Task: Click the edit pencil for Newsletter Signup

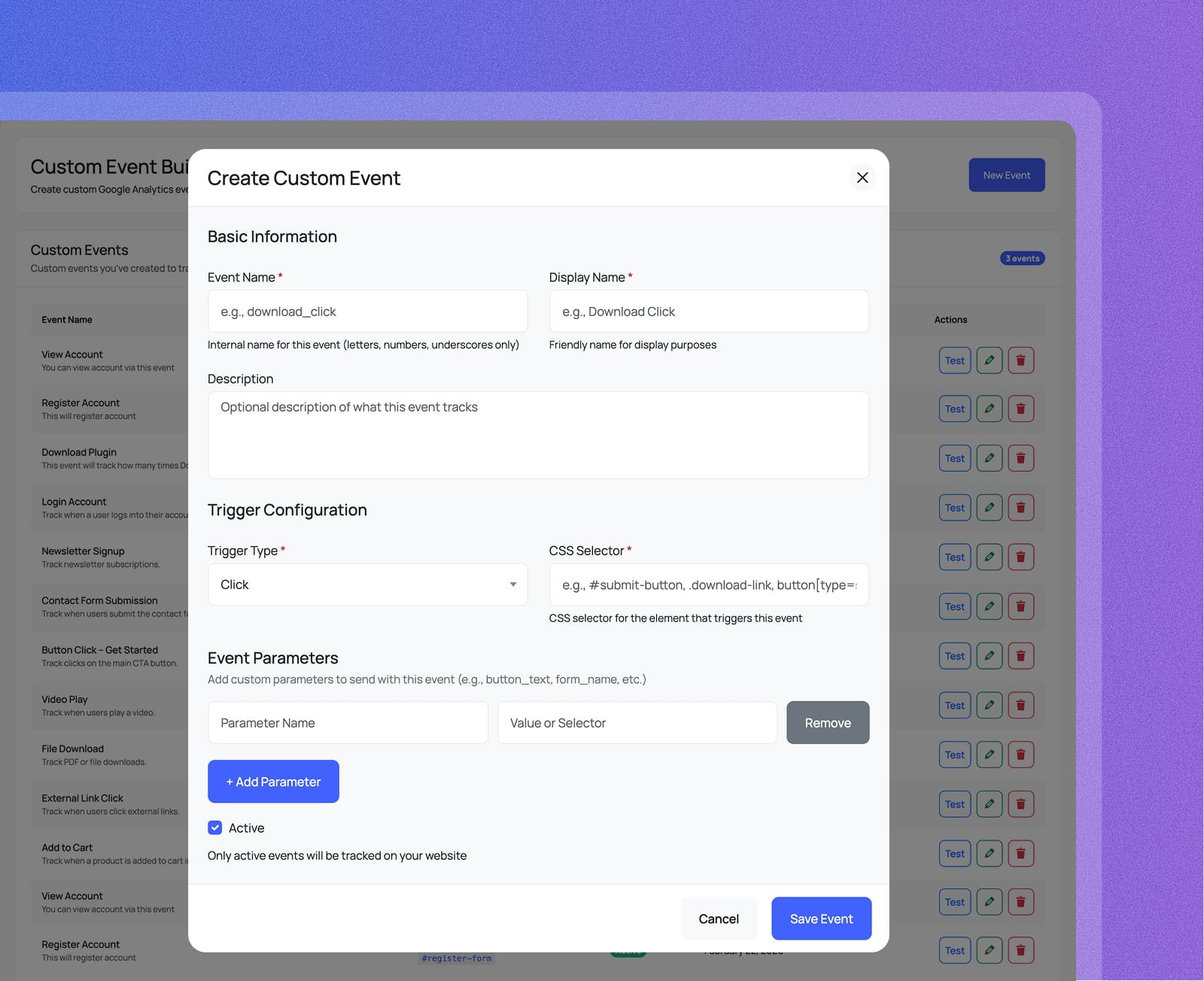Action: click(x=989, y=557)
